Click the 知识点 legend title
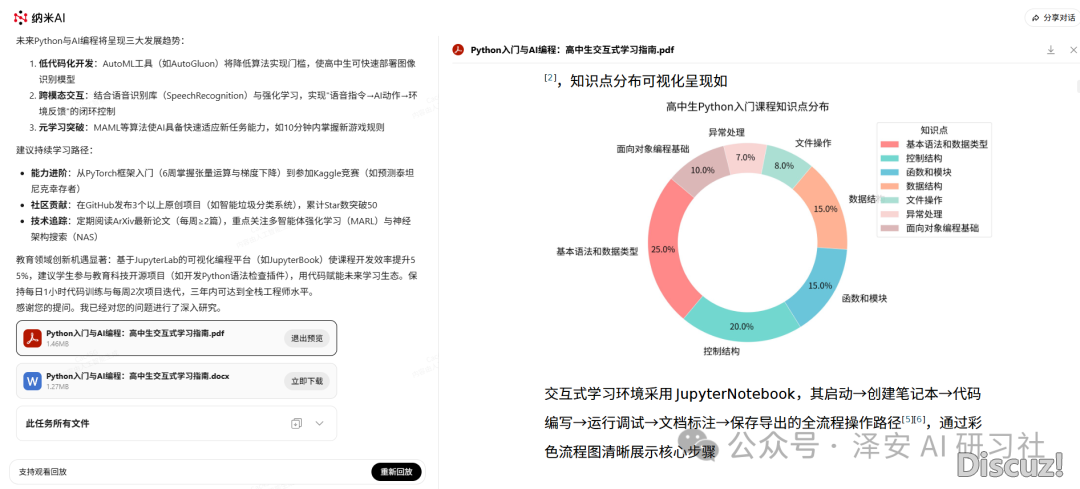 (934, 130)
